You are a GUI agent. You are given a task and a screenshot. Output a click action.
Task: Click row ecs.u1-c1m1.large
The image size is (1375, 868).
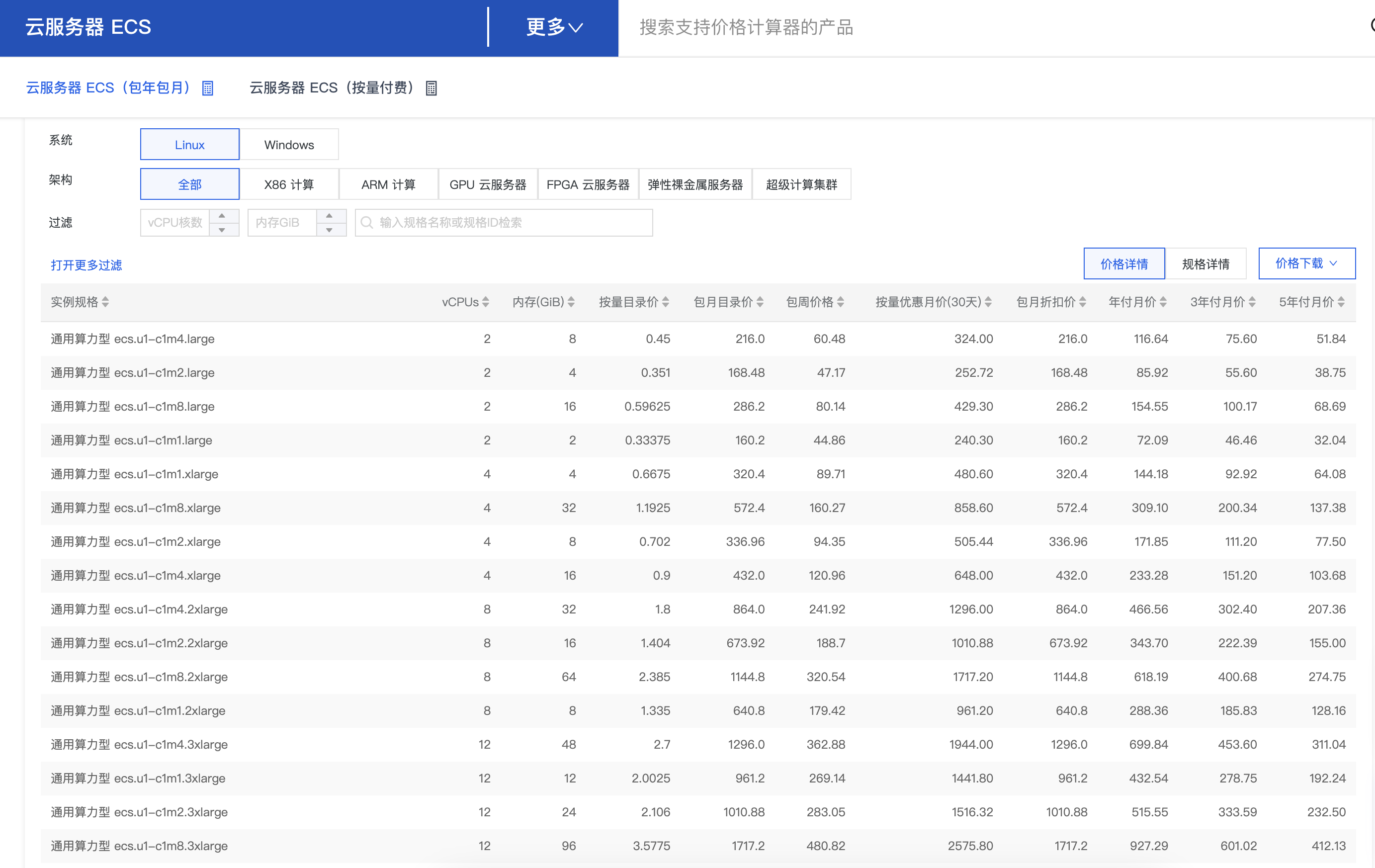point(698,440)
